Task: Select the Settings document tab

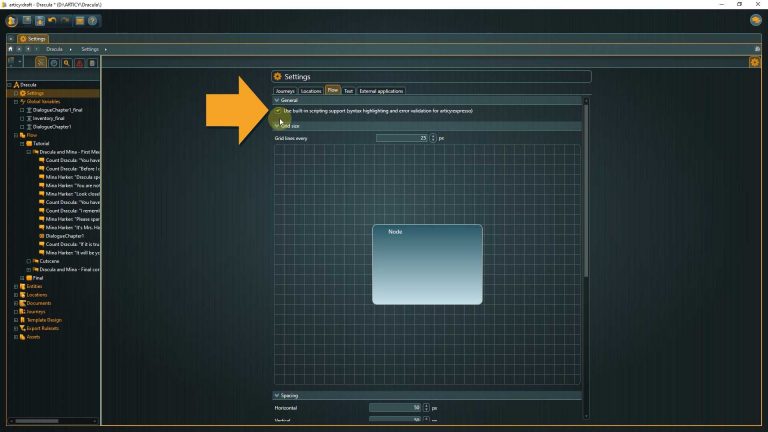Action: click(x=33, y=39)
